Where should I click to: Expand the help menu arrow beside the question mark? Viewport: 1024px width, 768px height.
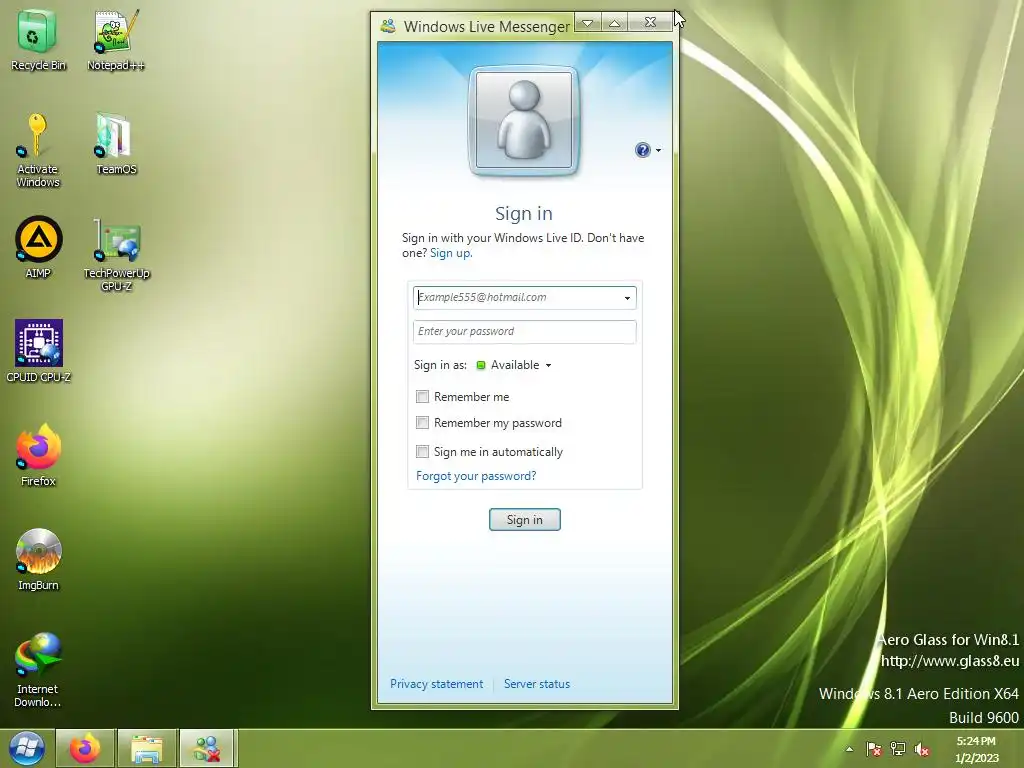tap(658, 151)
